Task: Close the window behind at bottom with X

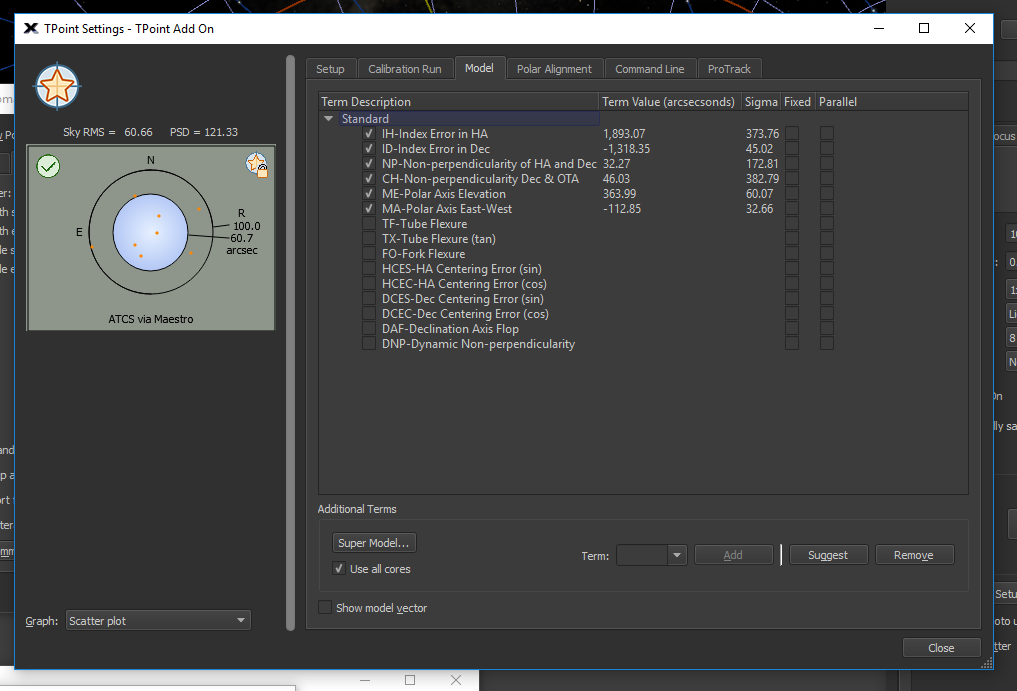Action: (x=456, y=679)
